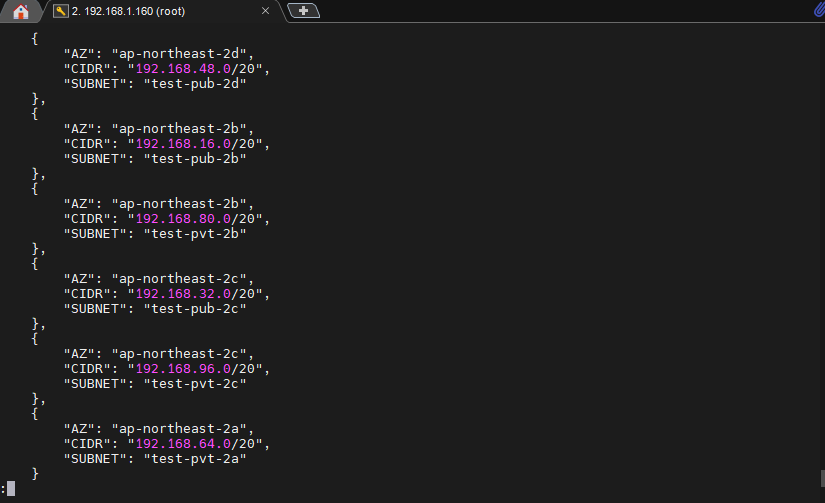This screenshot has height=503, width=825.
Task: Click the subnet name "test-pub-2c"
Action: (x=195, y=309)
